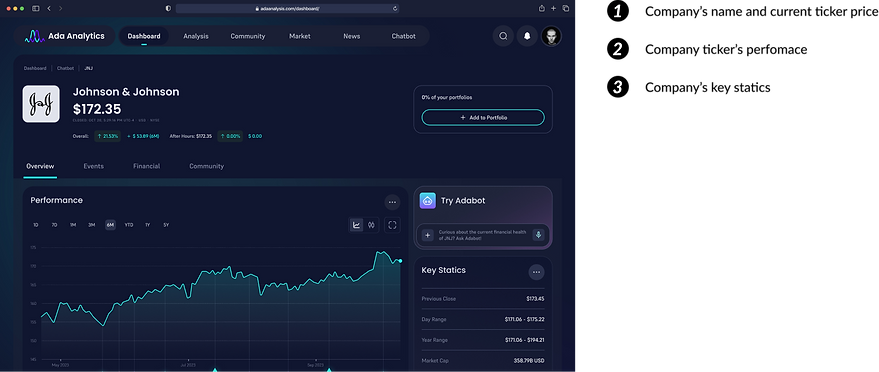Select the 6M time range
Viewport: 879px width, 372px height.
pyautogui.click(x=110, y=225)
